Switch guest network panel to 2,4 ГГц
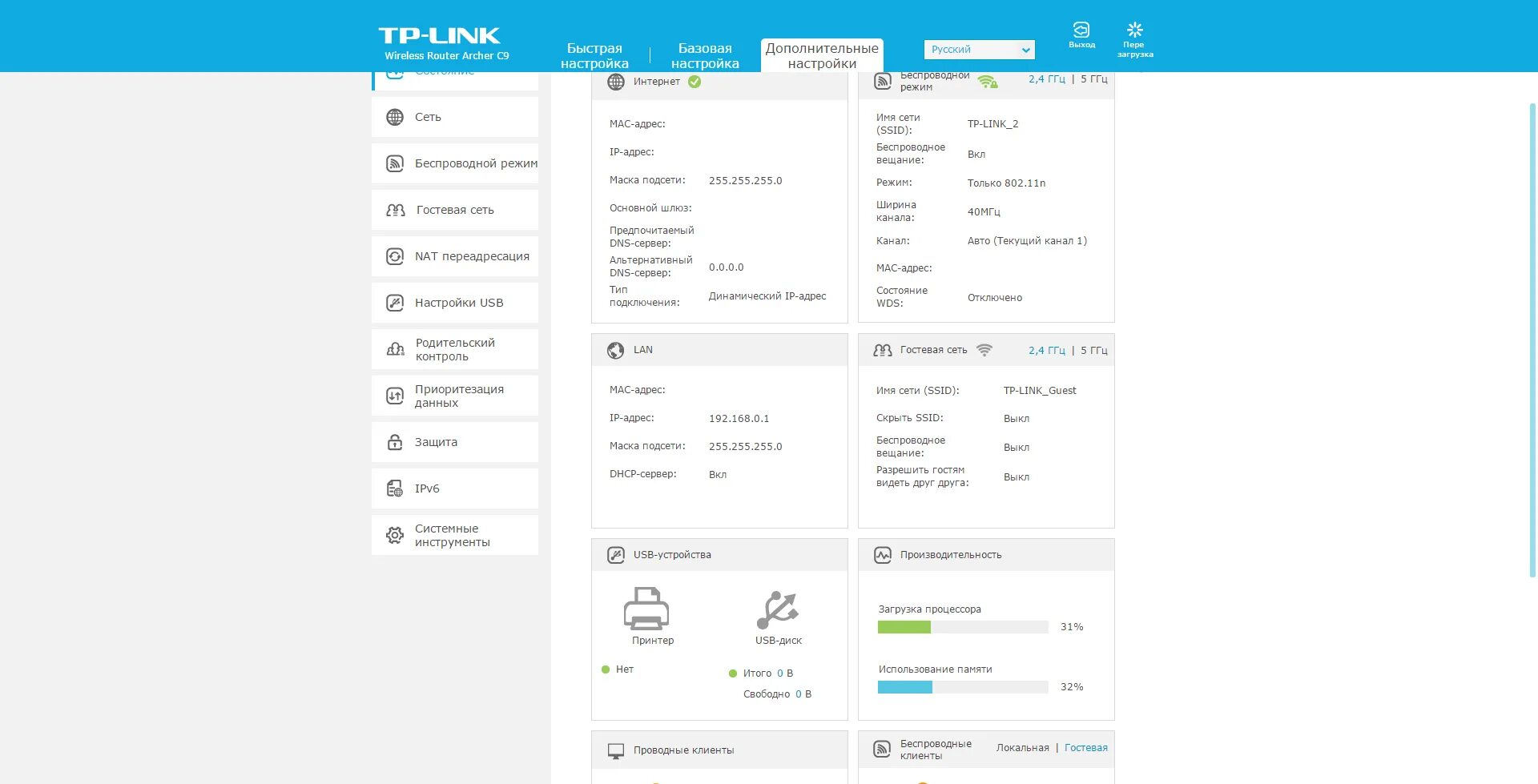Screen dimensions: 1538x784 click(x=1047, y=351)
